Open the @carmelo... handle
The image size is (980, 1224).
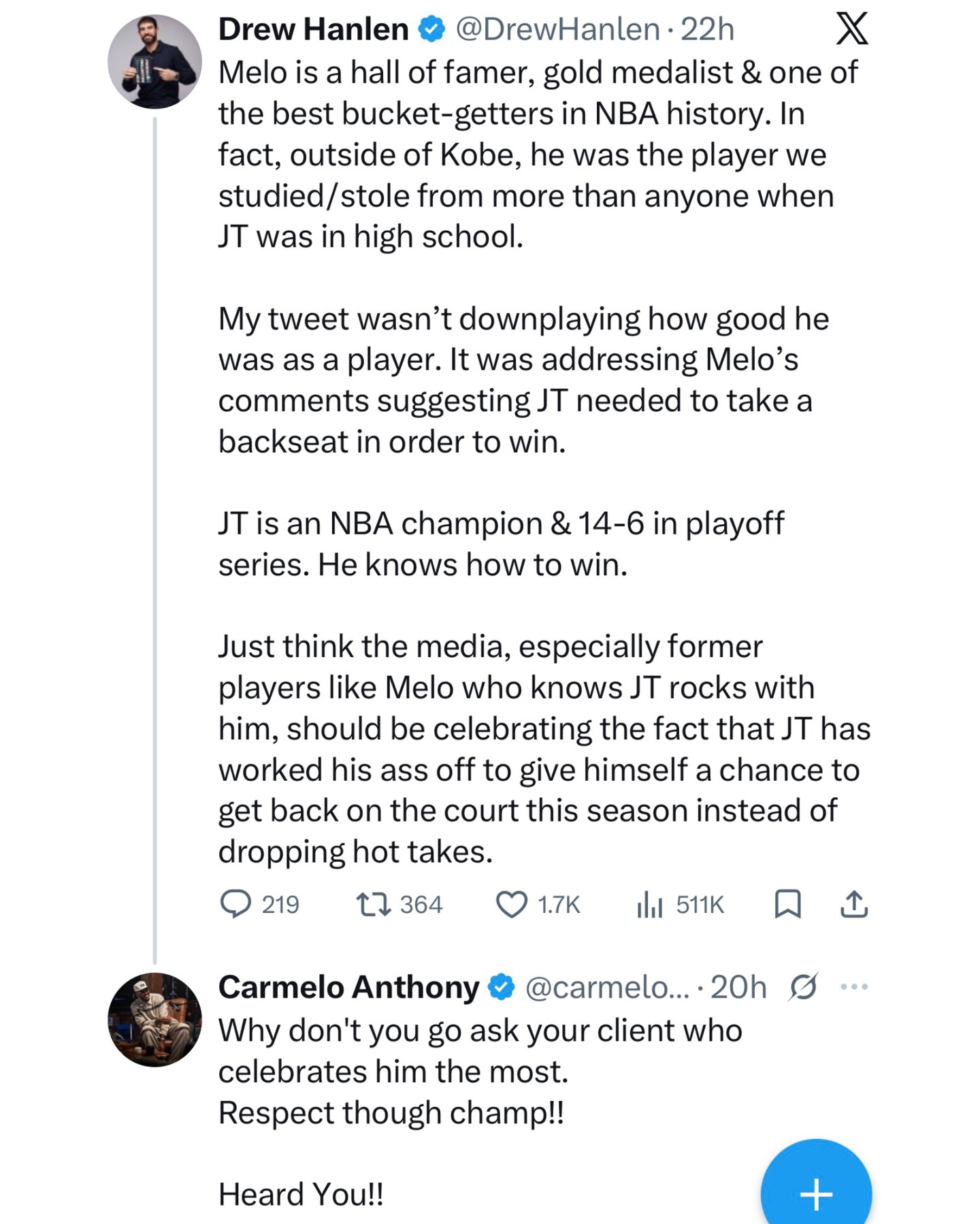pos(607,986)
